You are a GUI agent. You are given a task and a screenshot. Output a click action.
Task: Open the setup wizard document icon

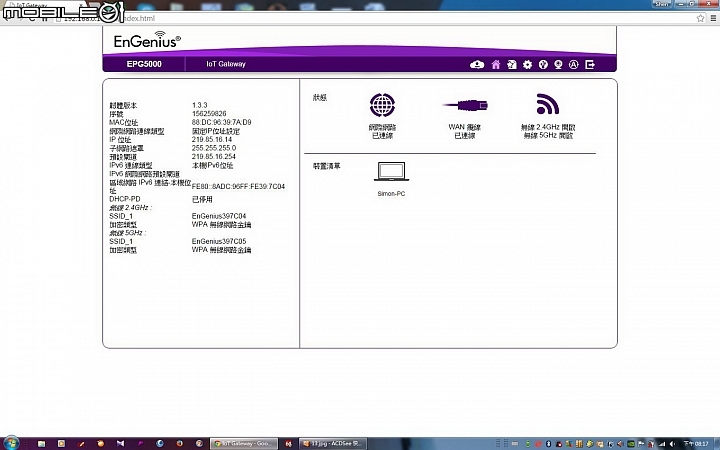tap(512, 65)
